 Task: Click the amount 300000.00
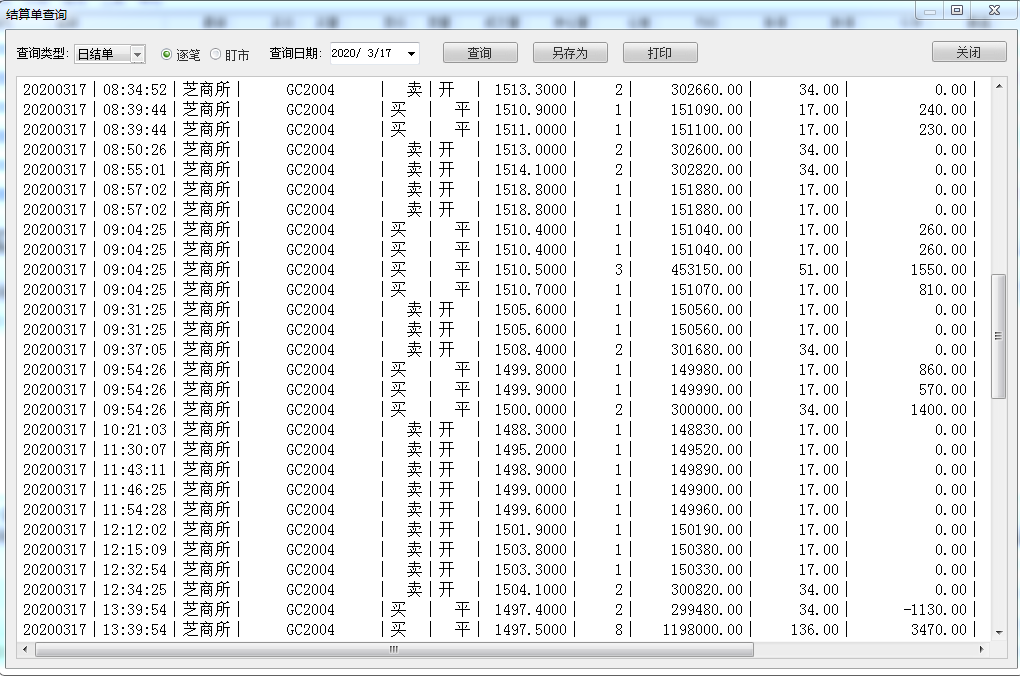(706, 409)
